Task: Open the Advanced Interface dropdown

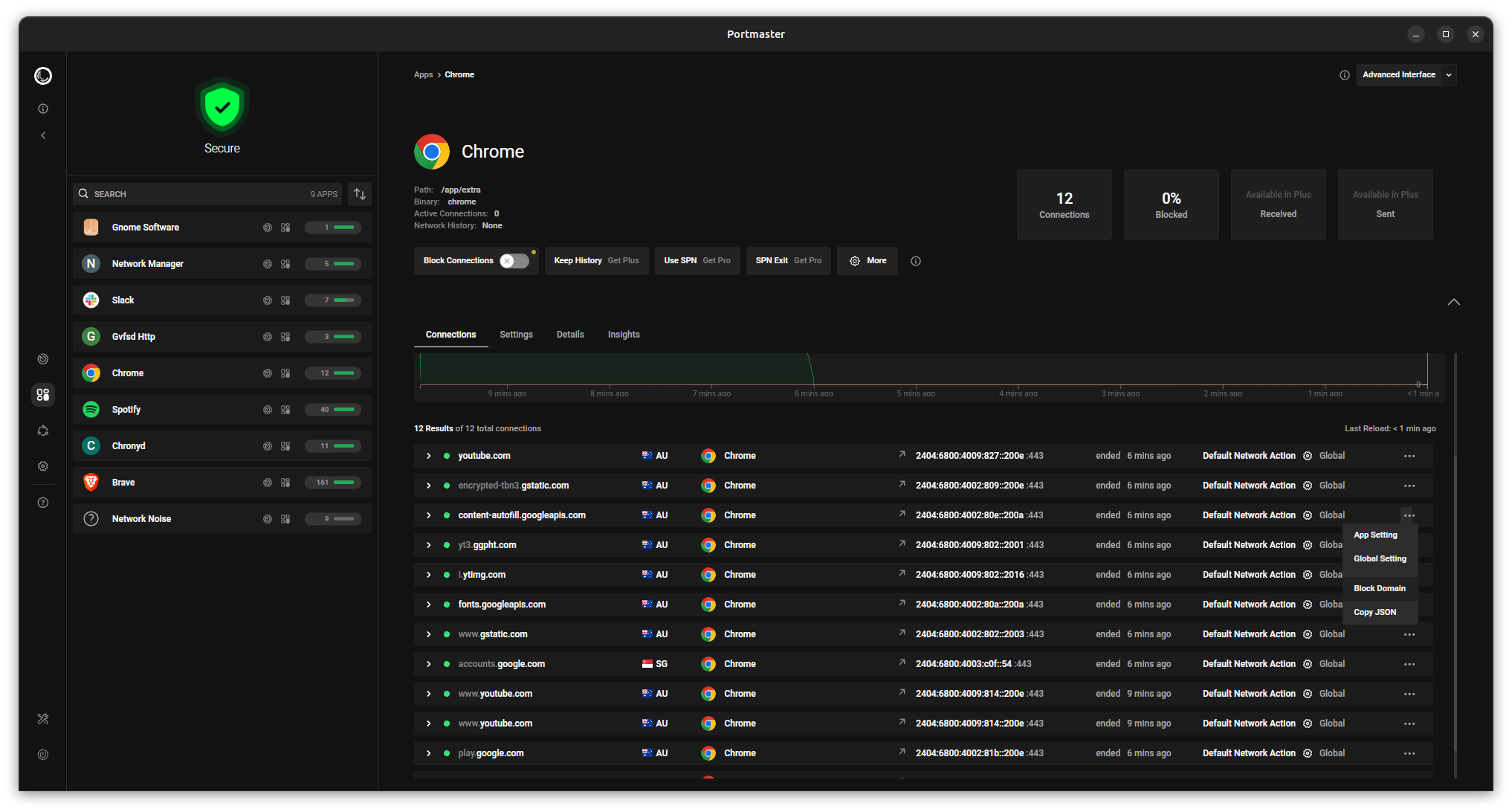Action: click(x=1406, y=75)
